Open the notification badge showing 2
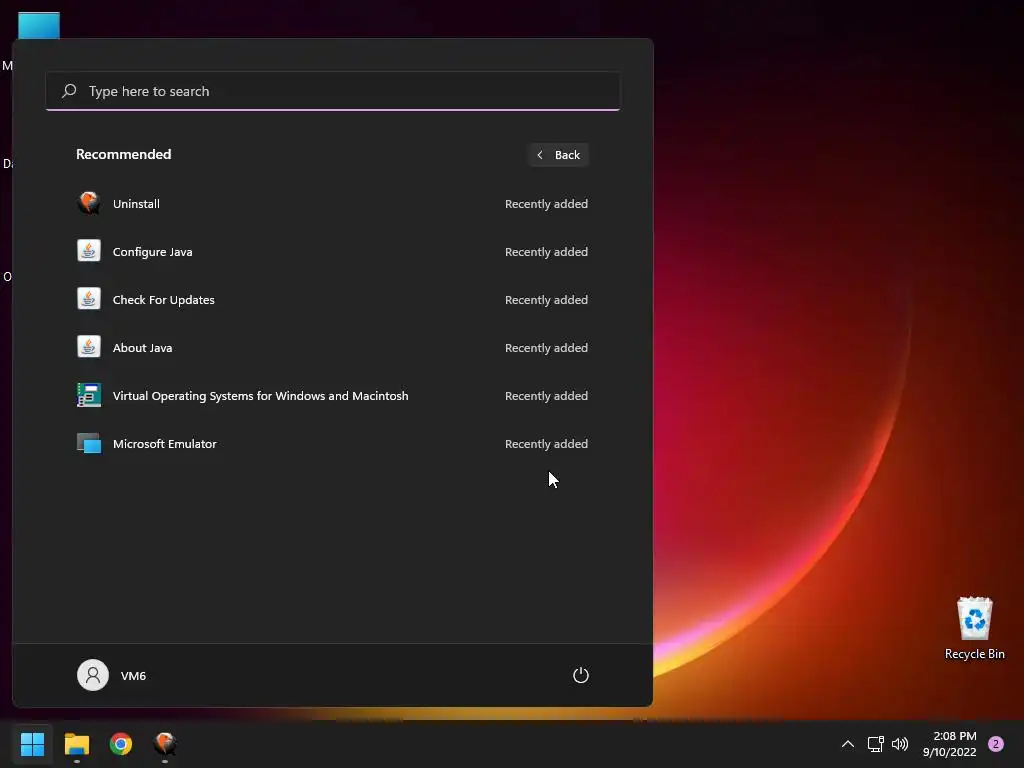 tap(995, 744)
